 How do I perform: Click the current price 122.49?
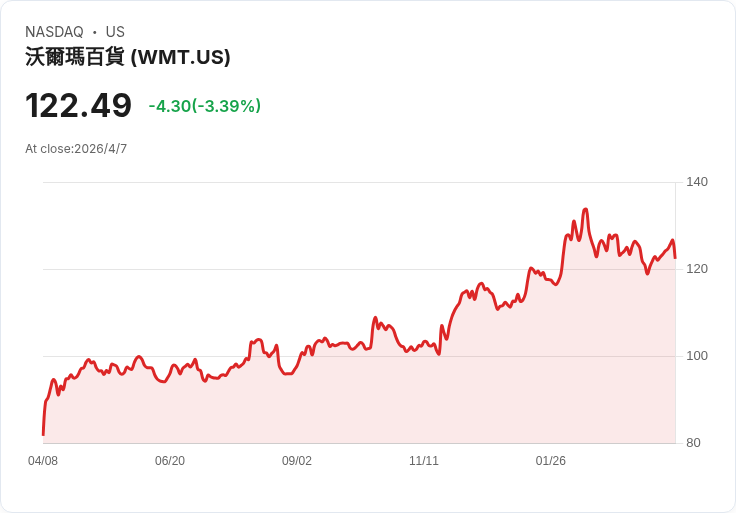(78, 106)
